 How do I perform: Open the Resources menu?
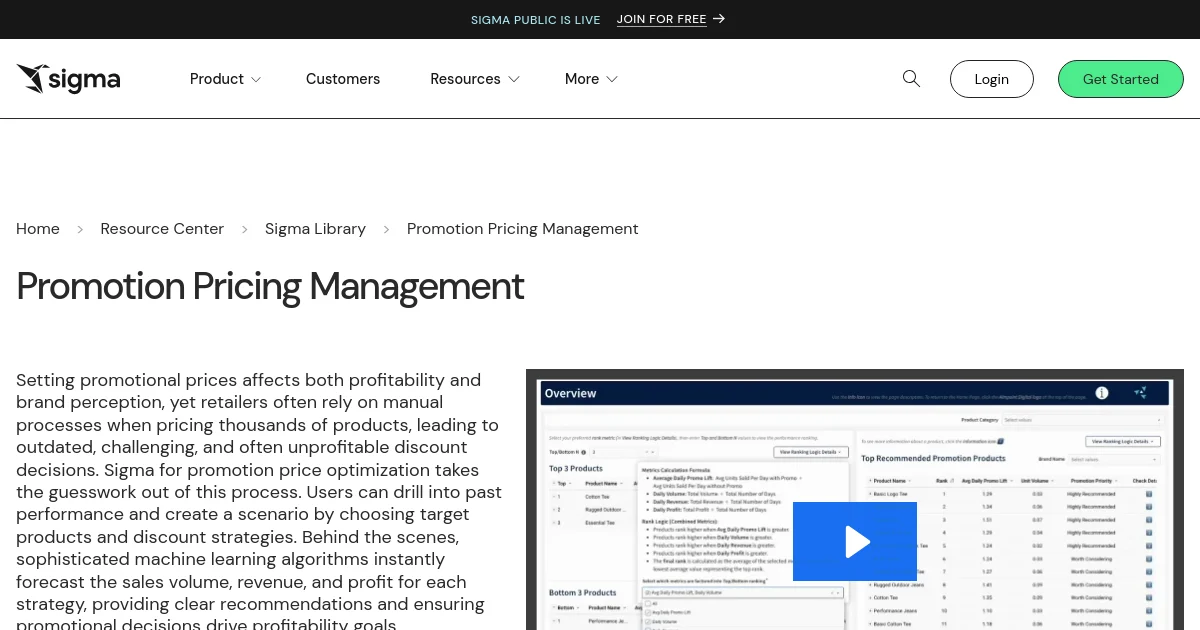click(x=465, y=79)
